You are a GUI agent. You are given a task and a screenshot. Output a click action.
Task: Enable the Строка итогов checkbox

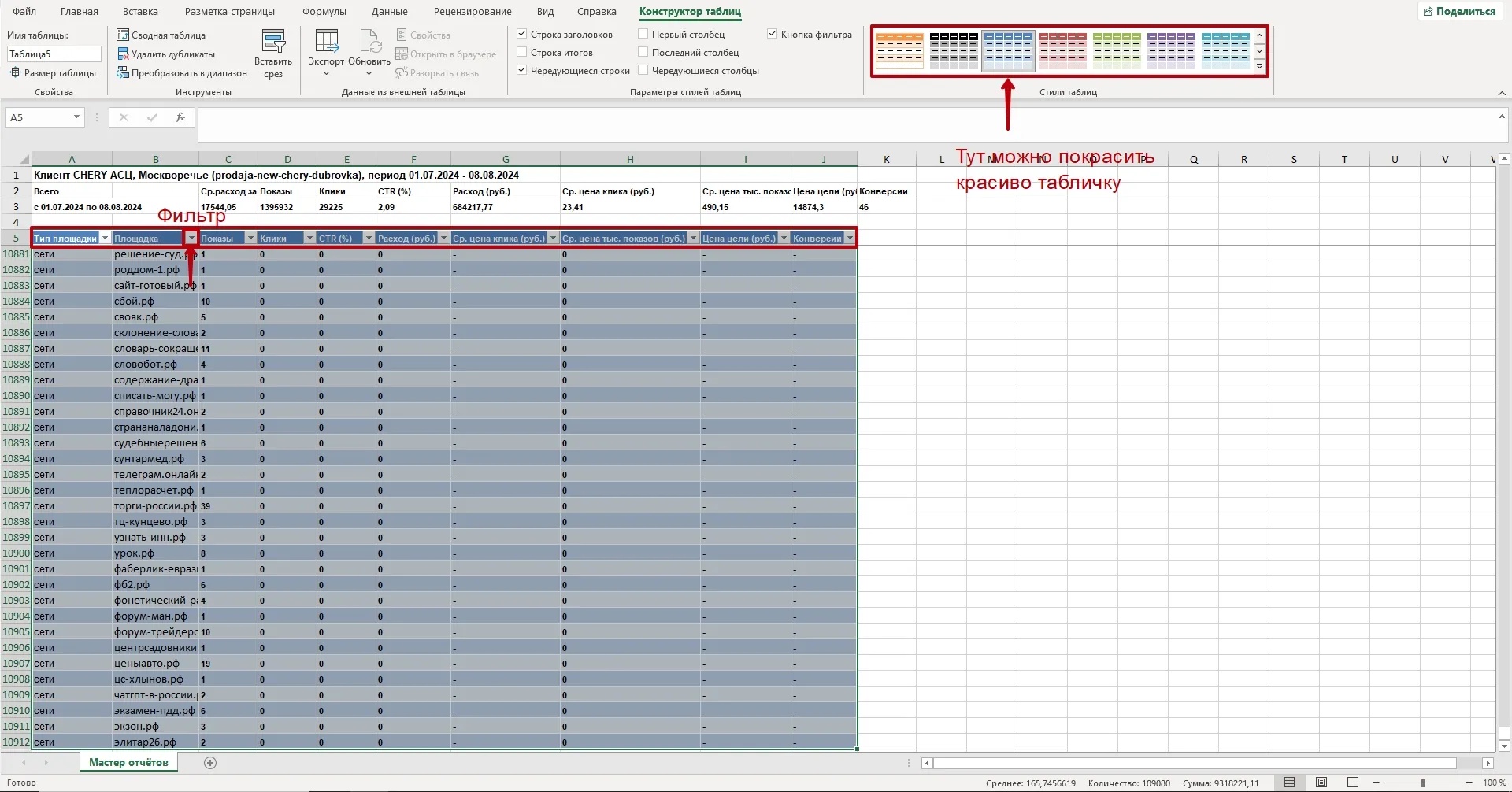(521, 52)
